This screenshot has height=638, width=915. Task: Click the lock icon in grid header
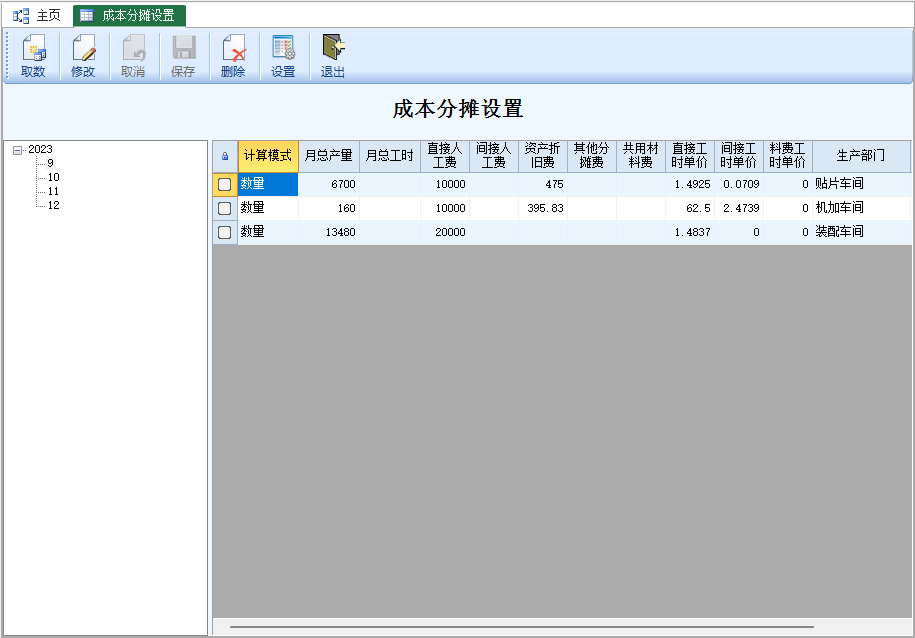pyautogui.click(x=224, y=156)
